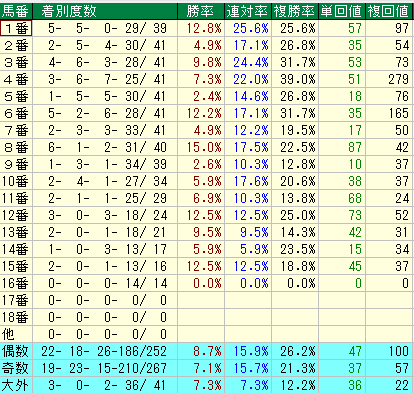This screenshot has height=393, width=414.
Task: Select the 3番 row label
Action: point(16,62)
